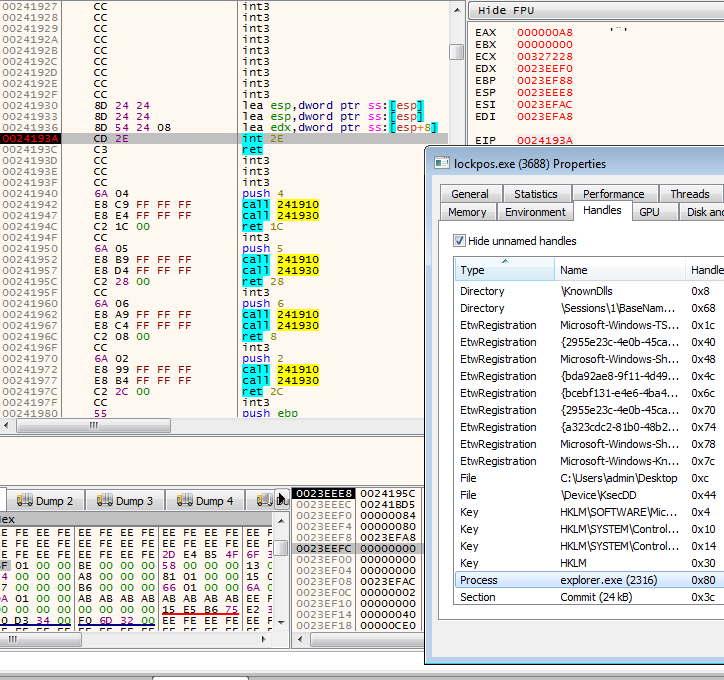724x680 pixels.
Task: Click the lockpos.exe Properties window icon
Action: (441, 163)
